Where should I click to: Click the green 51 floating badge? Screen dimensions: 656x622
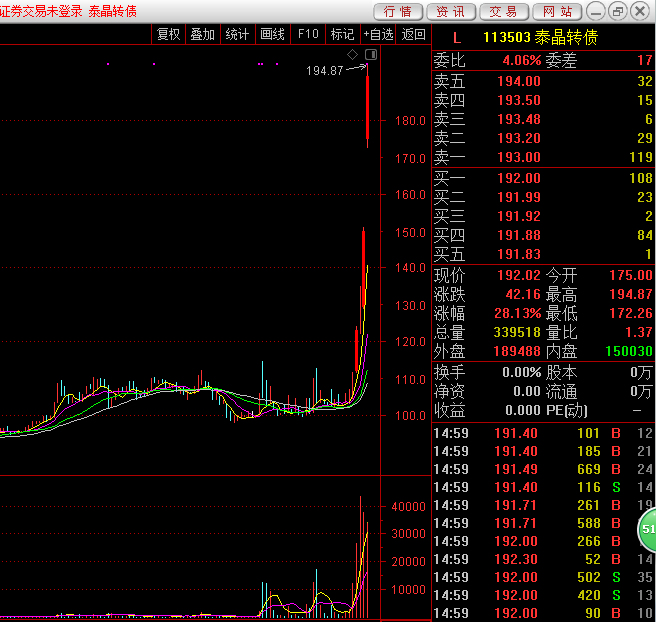point(648,529)
